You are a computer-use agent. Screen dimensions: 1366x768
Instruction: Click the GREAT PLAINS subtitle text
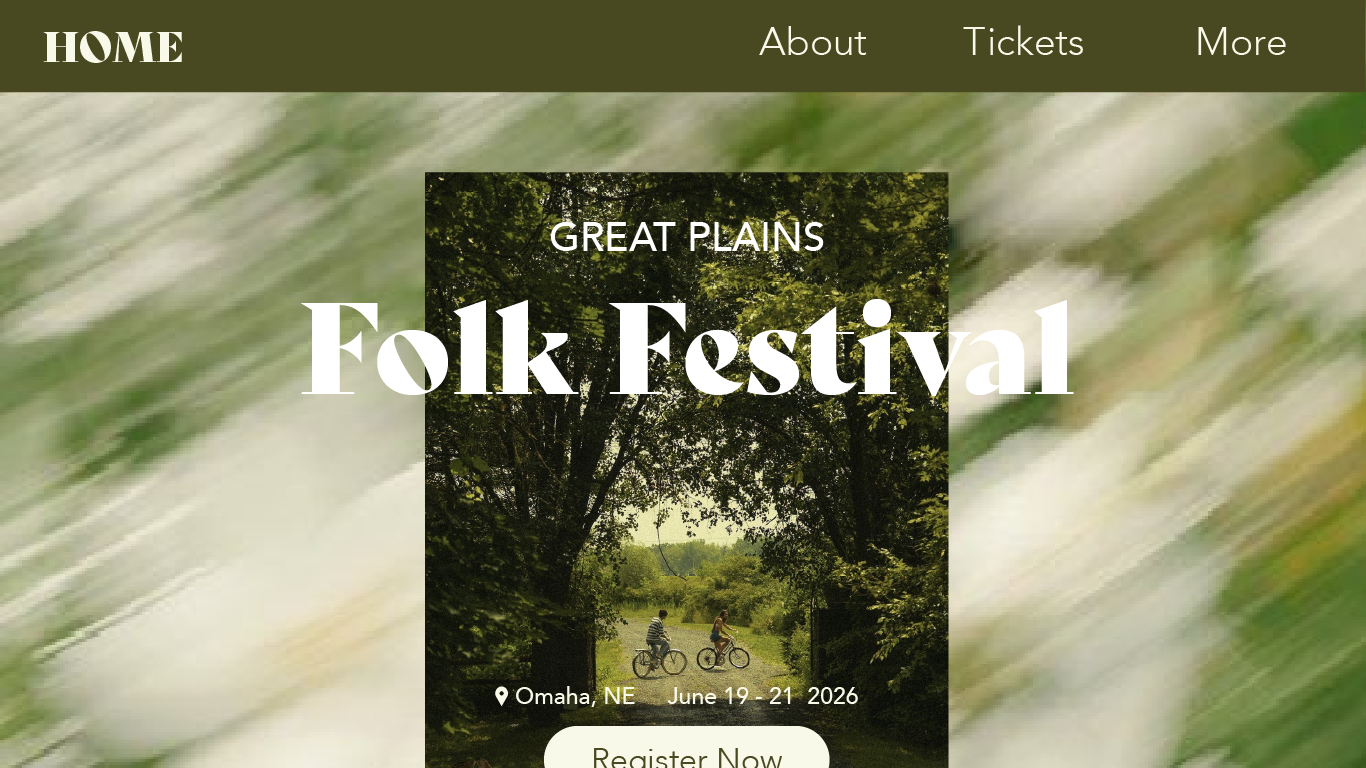686,238
